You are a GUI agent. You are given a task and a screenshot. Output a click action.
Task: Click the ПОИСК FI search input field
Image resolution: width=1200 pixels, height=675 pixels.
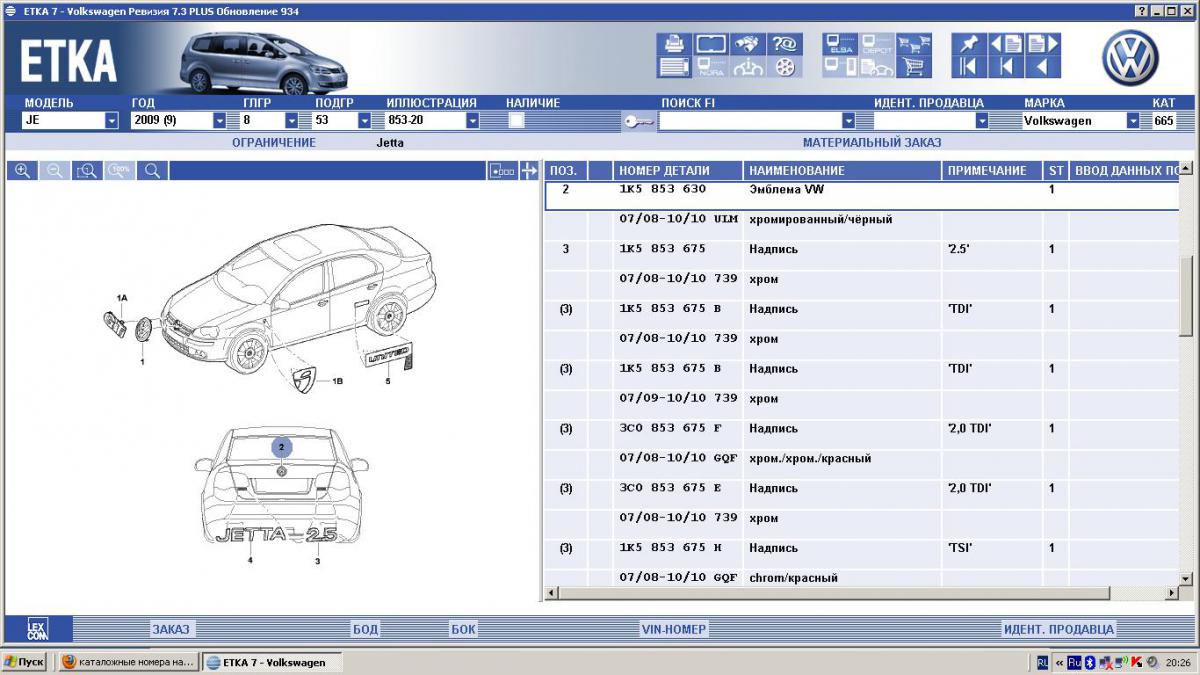point(750,121)
